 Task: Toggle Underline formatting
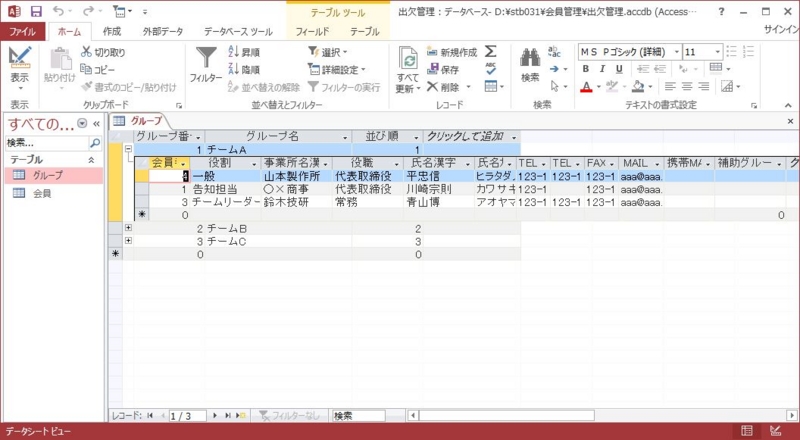coord(619,69)
